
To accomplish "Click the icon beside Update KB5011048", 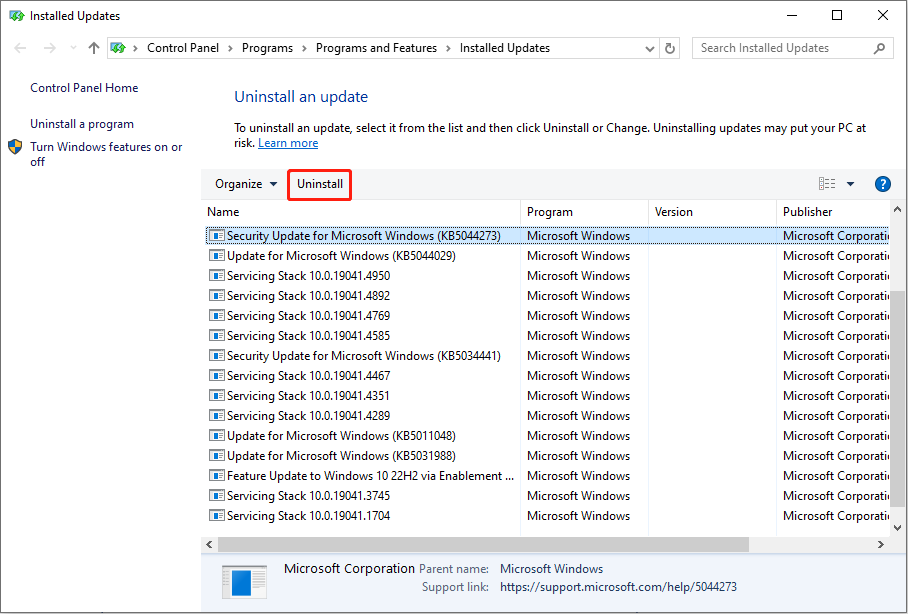I will 217,436.
